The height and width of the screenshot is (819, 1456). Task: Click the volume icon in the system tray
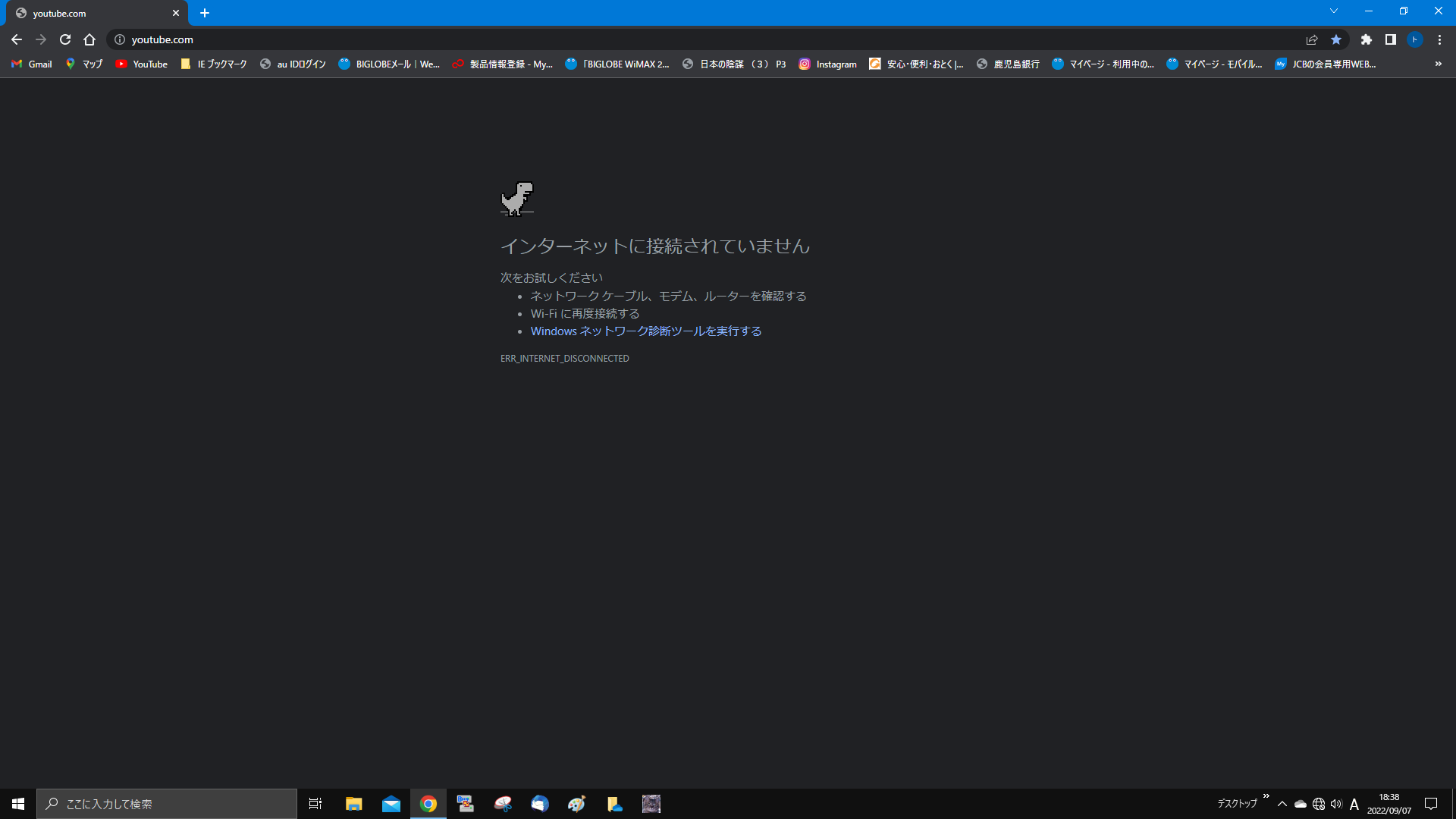(x=1336, y=804)
